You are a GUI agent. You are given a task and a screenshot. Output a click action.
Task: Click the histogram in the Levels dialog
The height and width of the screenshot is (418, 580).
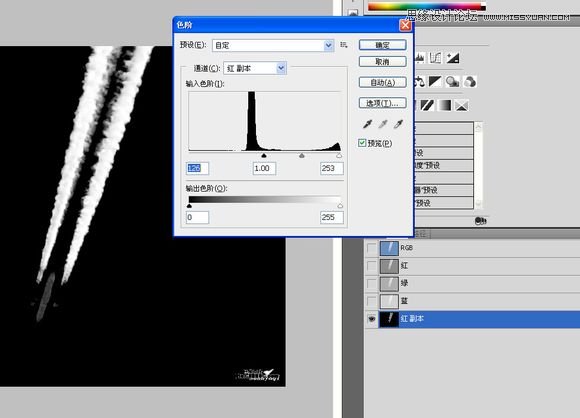[x=264, y=121]
